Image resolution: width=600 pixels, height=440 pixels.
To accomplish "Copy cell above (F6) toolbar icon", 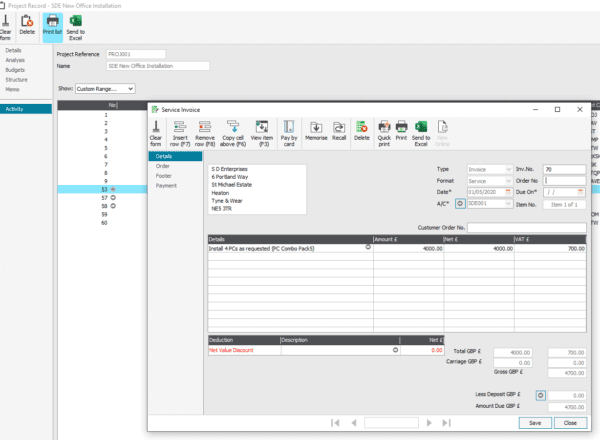I will click(x=233, y=133).
